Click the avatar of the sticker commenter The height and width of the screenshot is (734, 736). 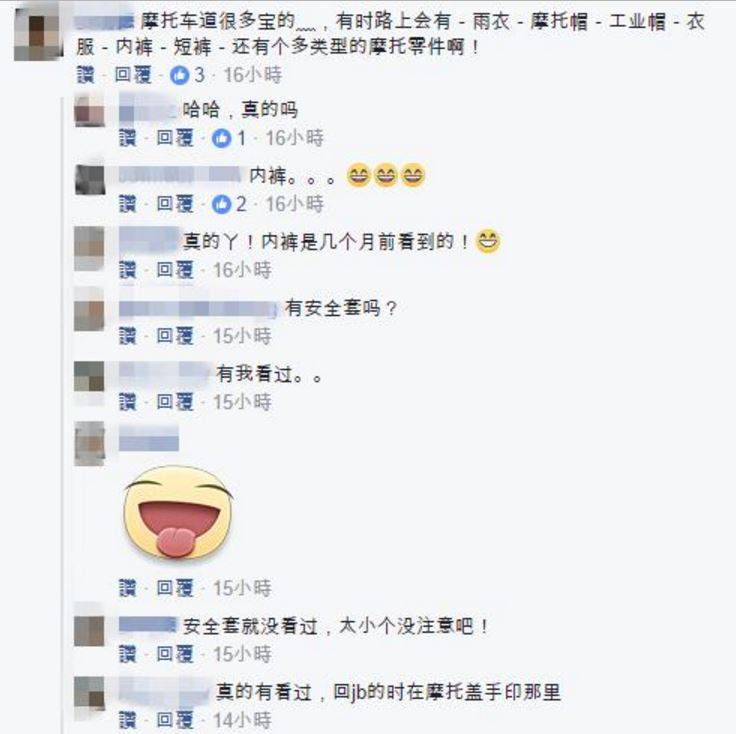90,443
